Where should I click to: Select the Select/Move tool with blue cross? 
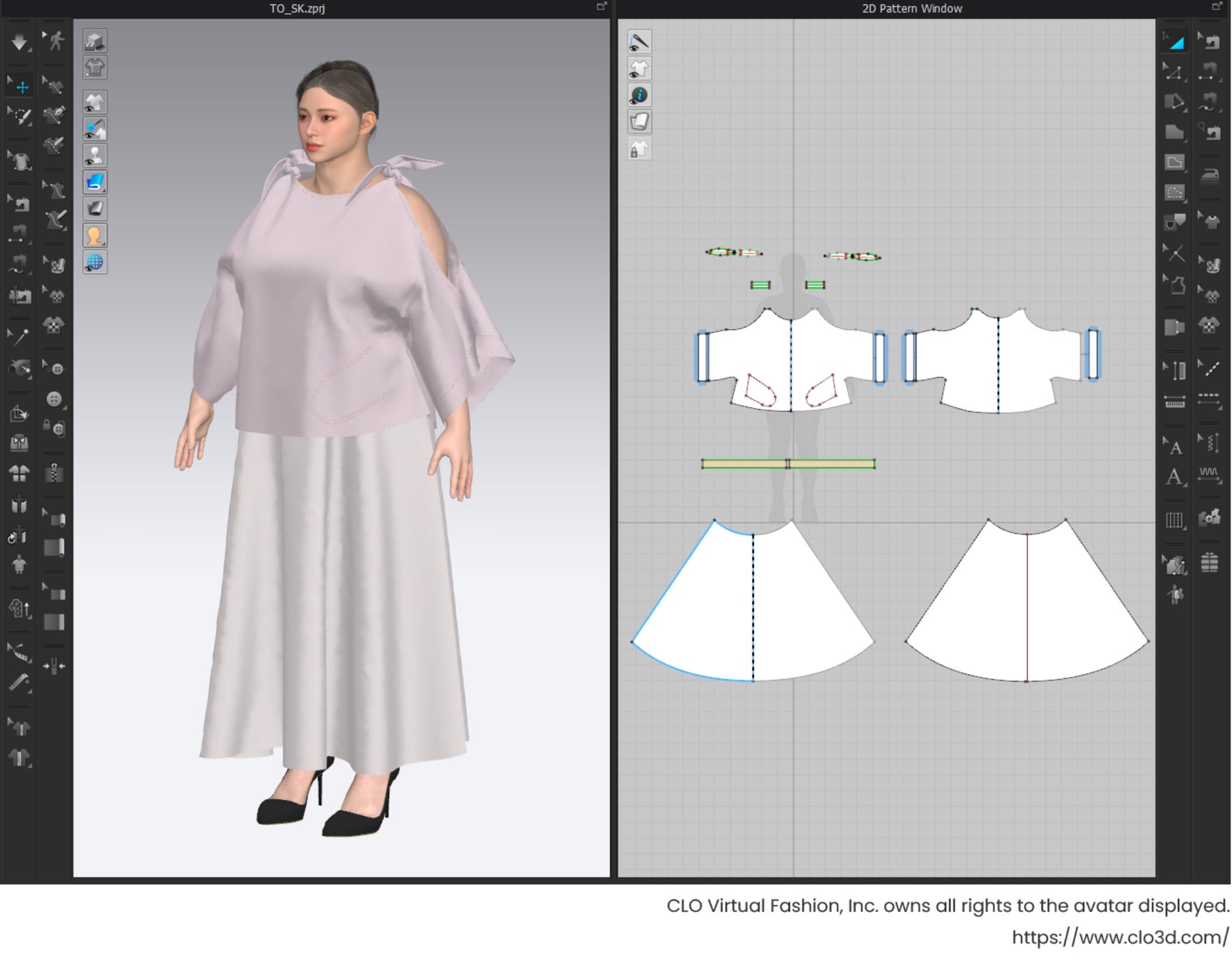21,87
